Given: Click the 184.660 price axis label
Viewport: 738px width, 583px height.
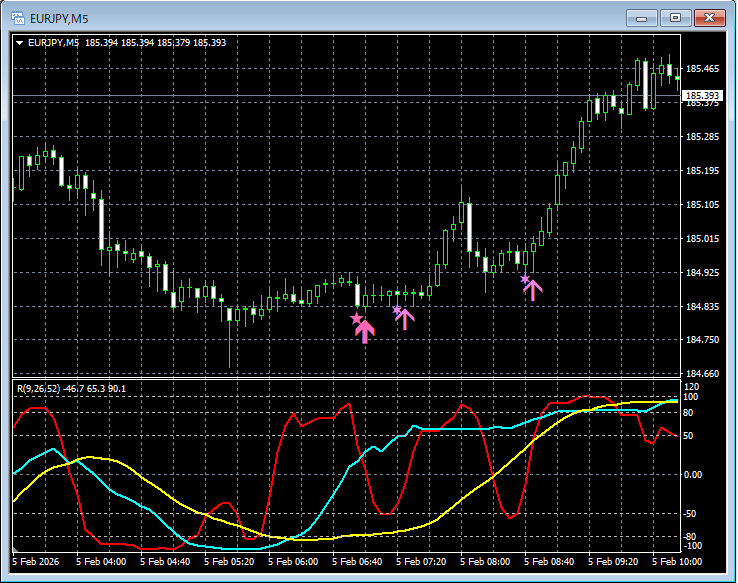Looking at the screenshot, I should click(702, 374).
